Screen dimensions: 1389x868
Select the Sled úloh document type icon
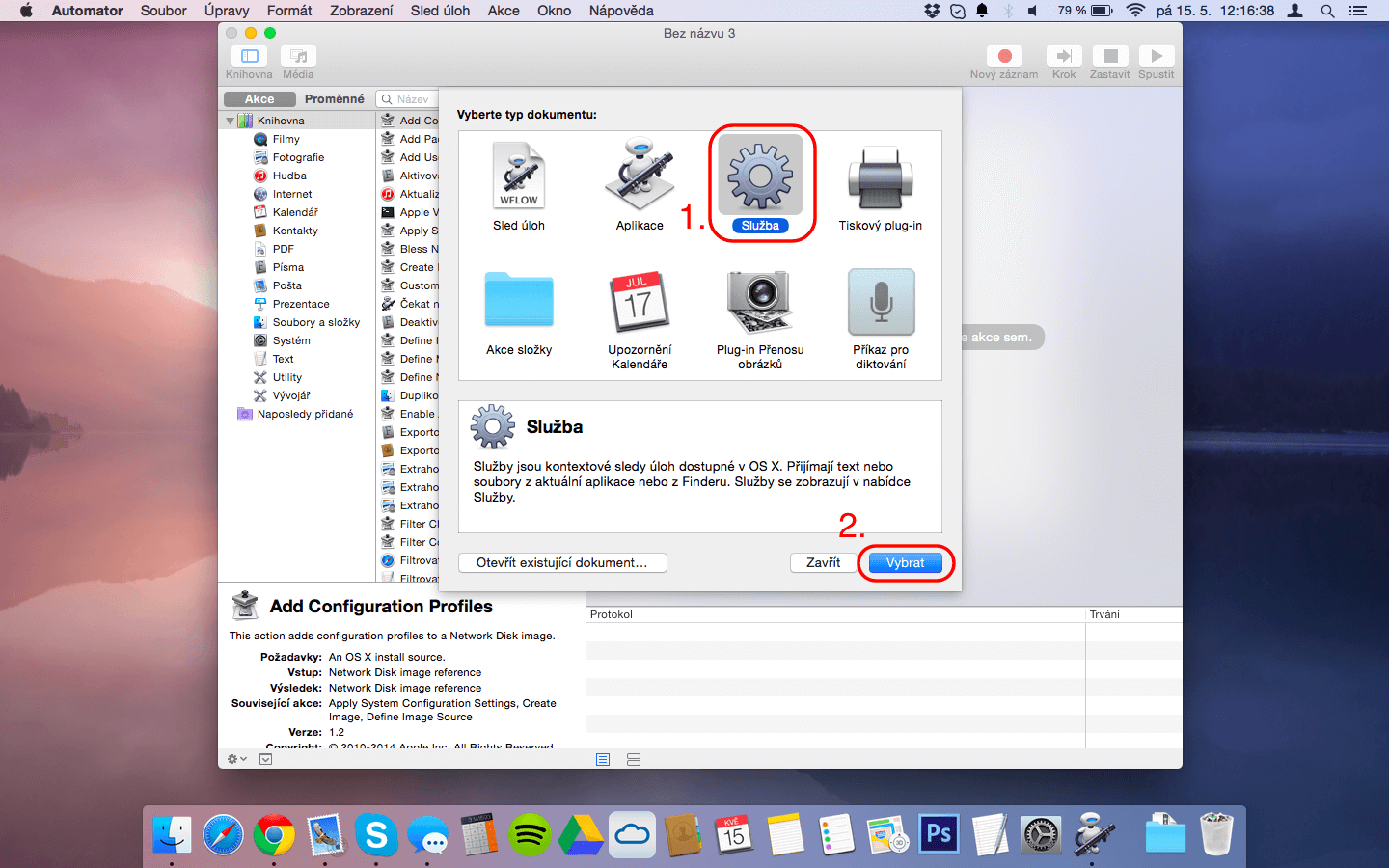pos(519,176)
